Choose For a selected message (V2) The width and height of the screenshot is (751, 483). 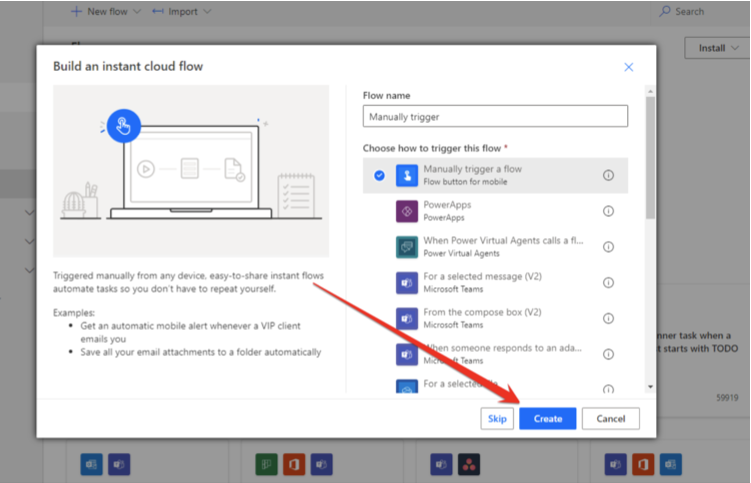482,276
